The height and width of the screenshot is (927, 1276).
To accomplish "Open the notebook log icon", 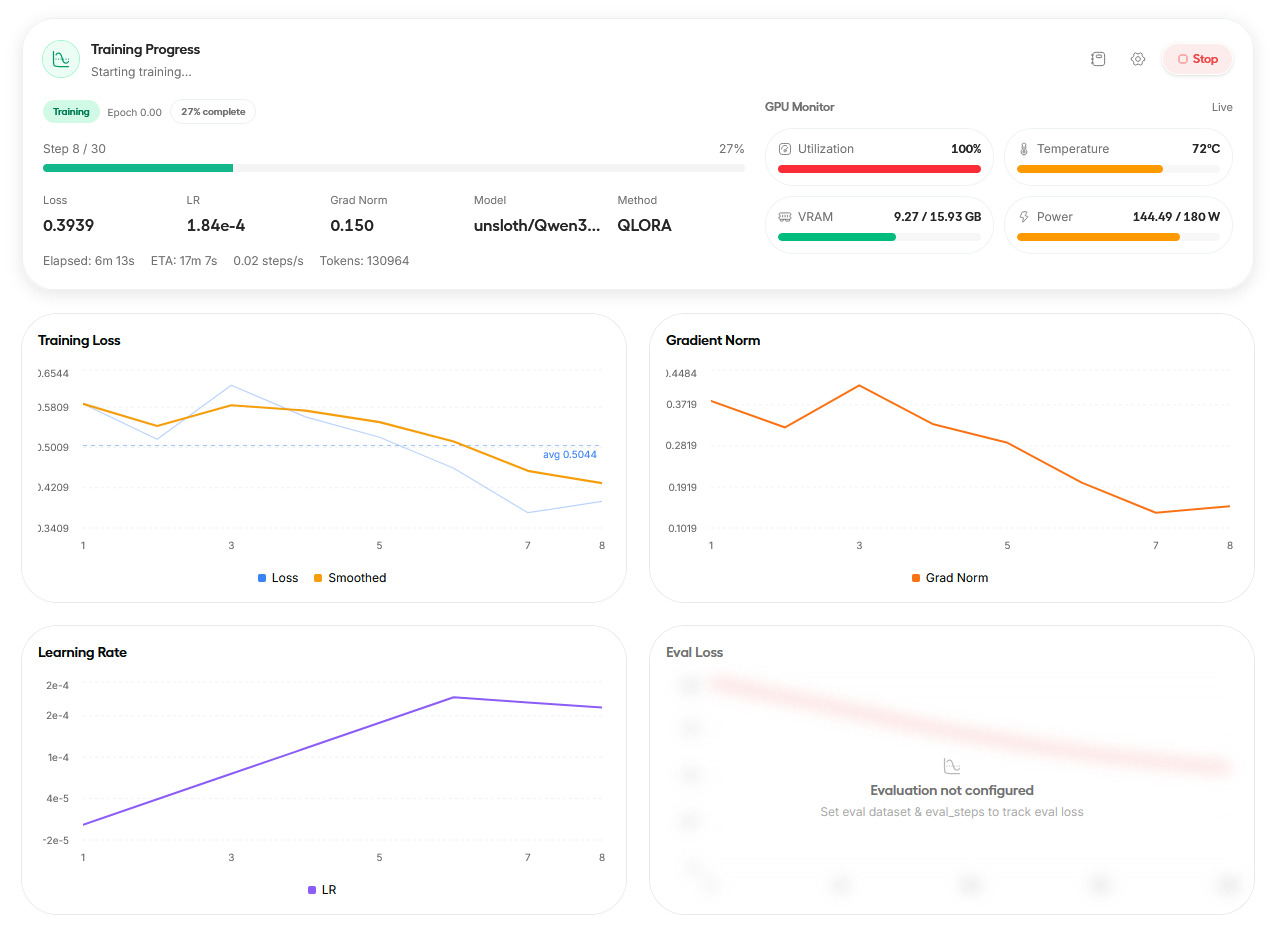I will (1098, 59).
